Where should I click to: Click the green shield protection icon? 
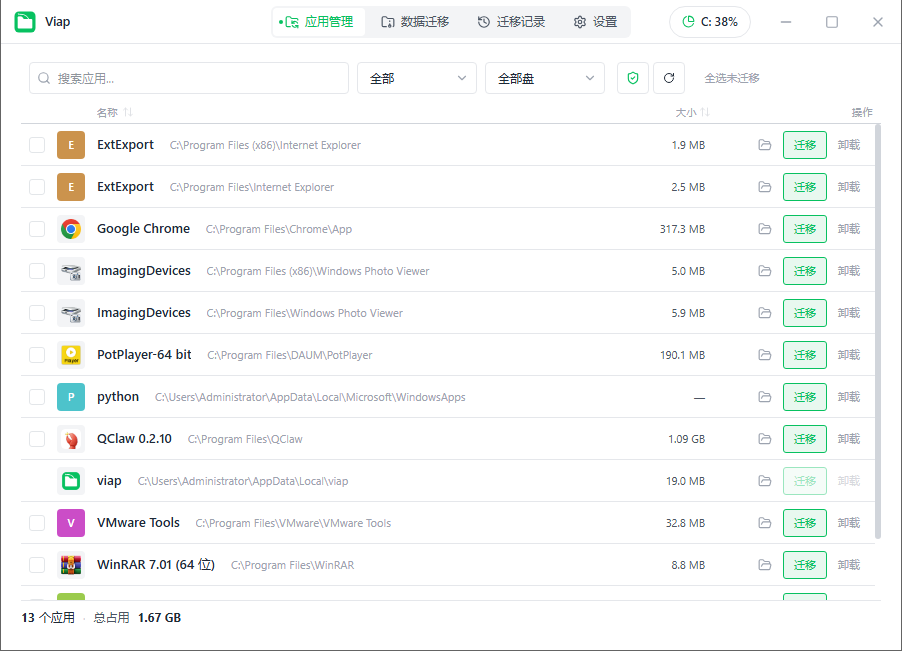633,78
